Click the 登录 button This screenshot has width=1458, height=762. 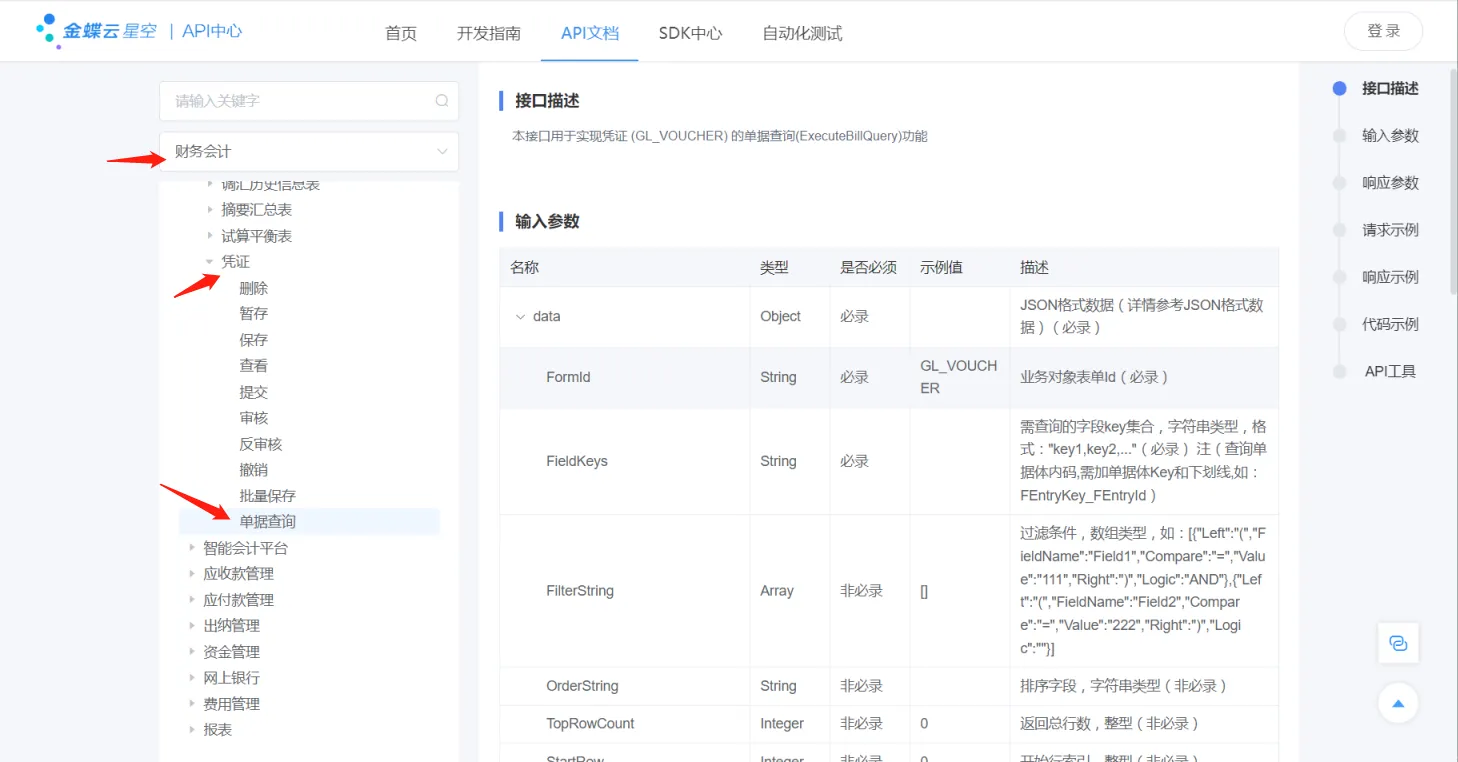point(1383,31)
